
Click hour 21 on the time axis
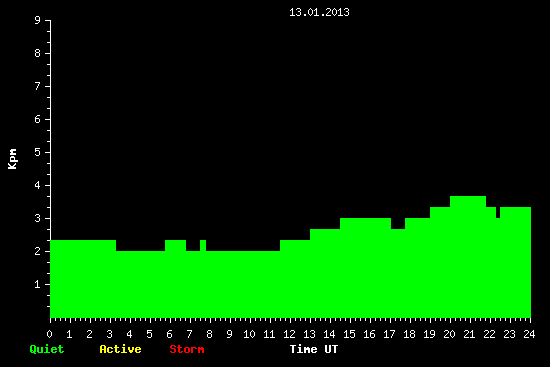(469, 334)
